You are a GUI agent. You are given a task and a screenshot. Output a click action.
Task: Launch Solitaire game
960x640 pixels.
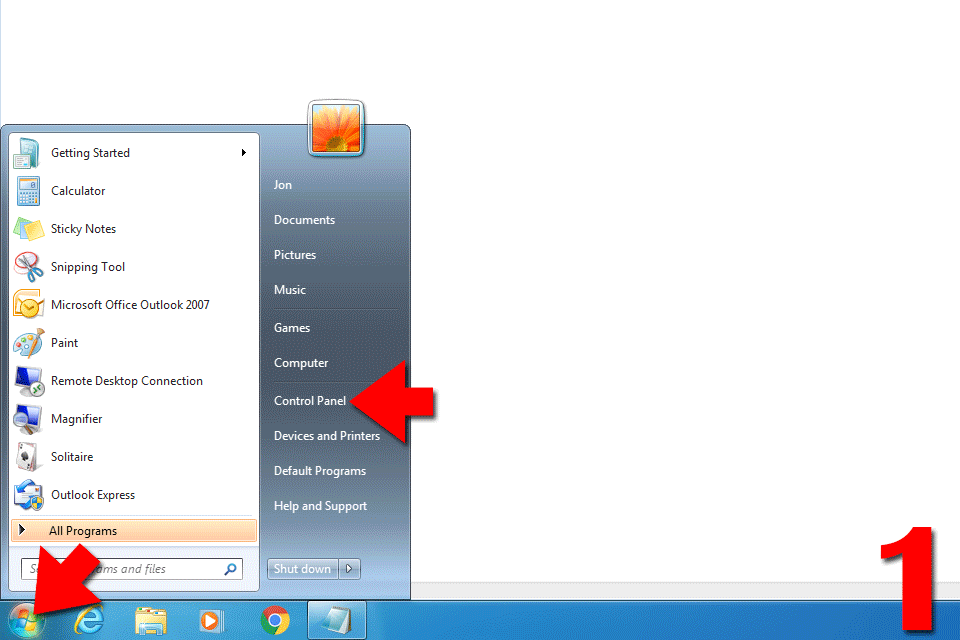point(72,457)
